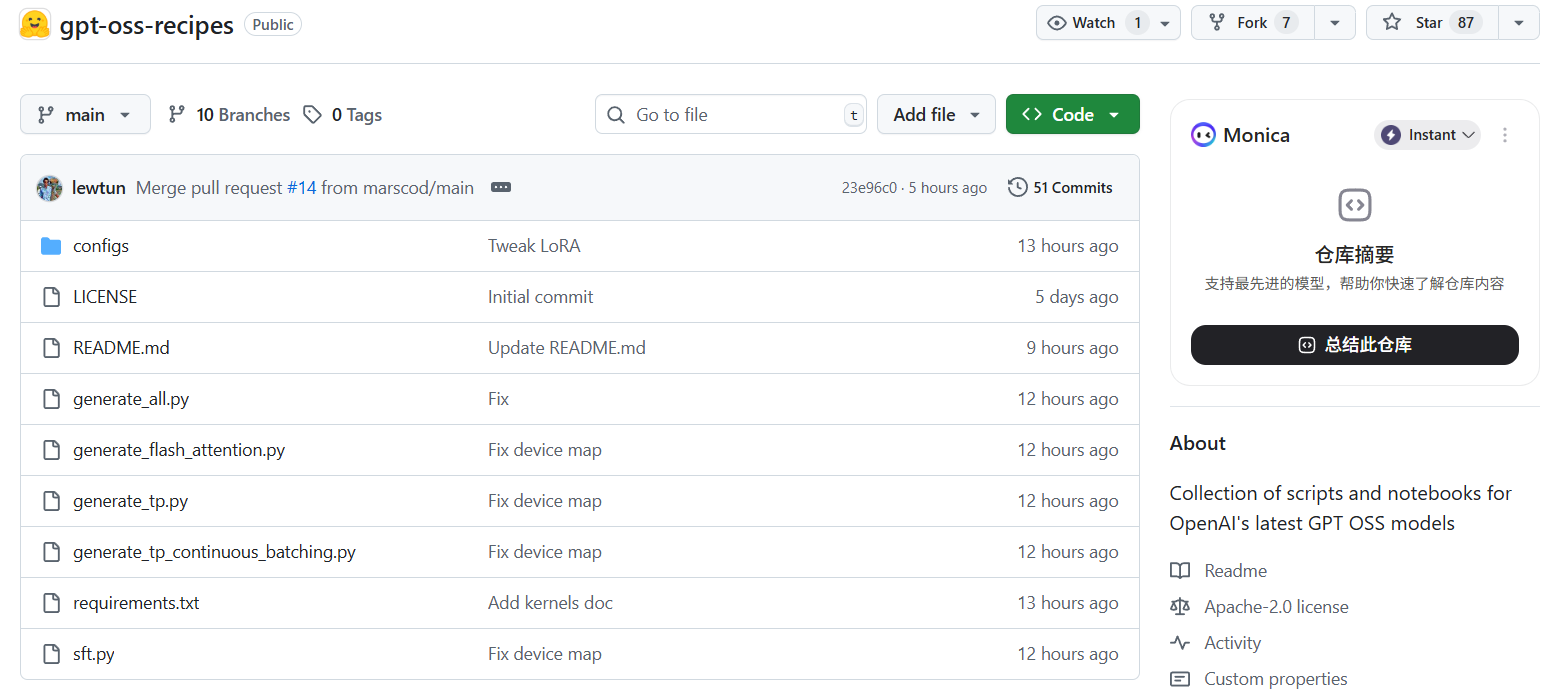Open the gpt-oss-recipes repository title link
1553x693 pixels.
[x=147, y=25]
